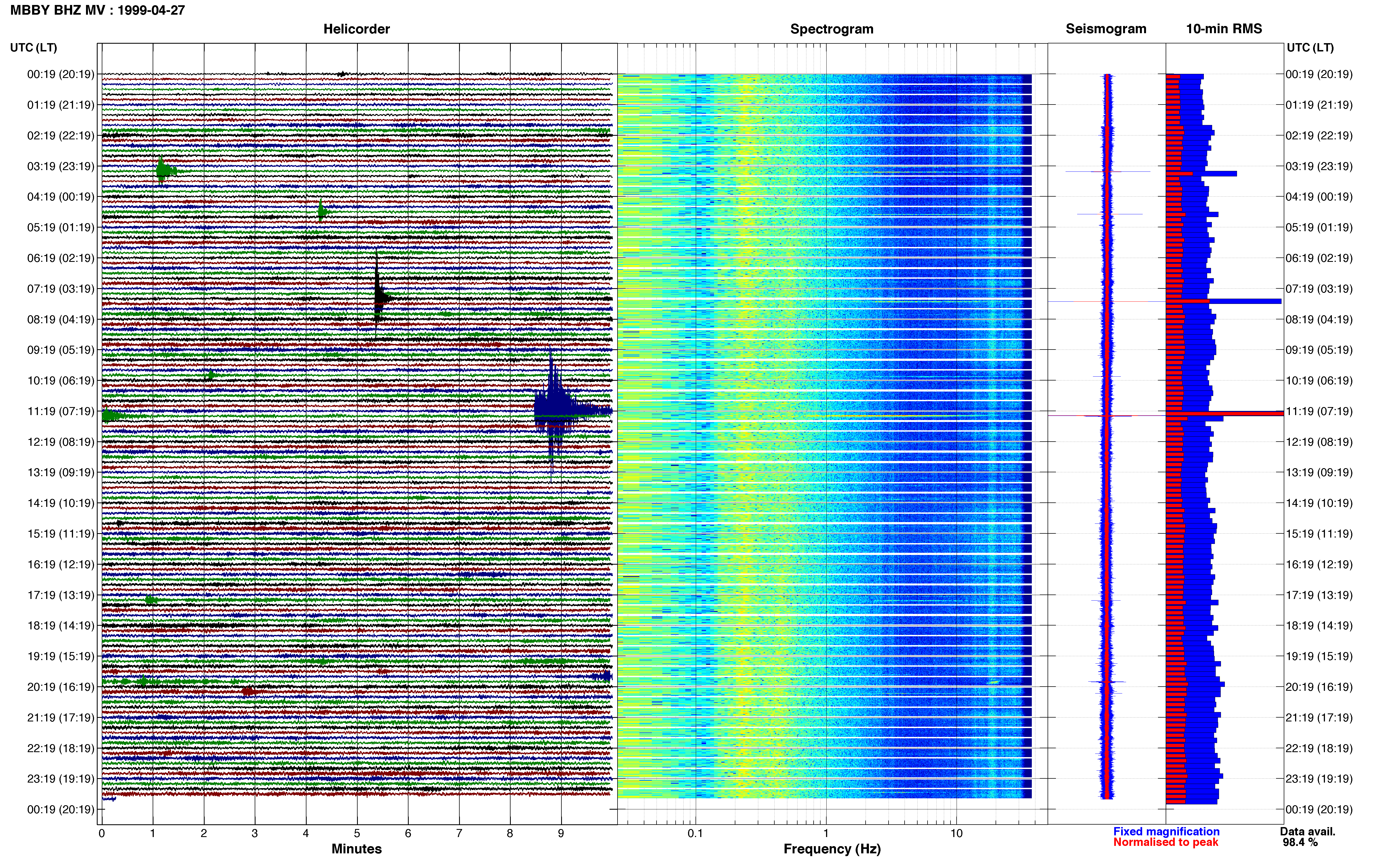Viewport: 1388px width, 868px height.
Task: Click the 10-min RMS panel heading
Action: (x=1224, y=29)
